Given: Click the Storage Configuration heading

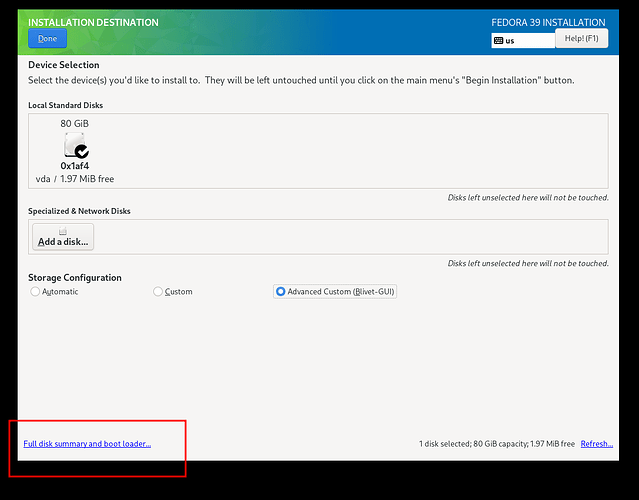Looking at the screenshot, I should (x=75, y=278).
